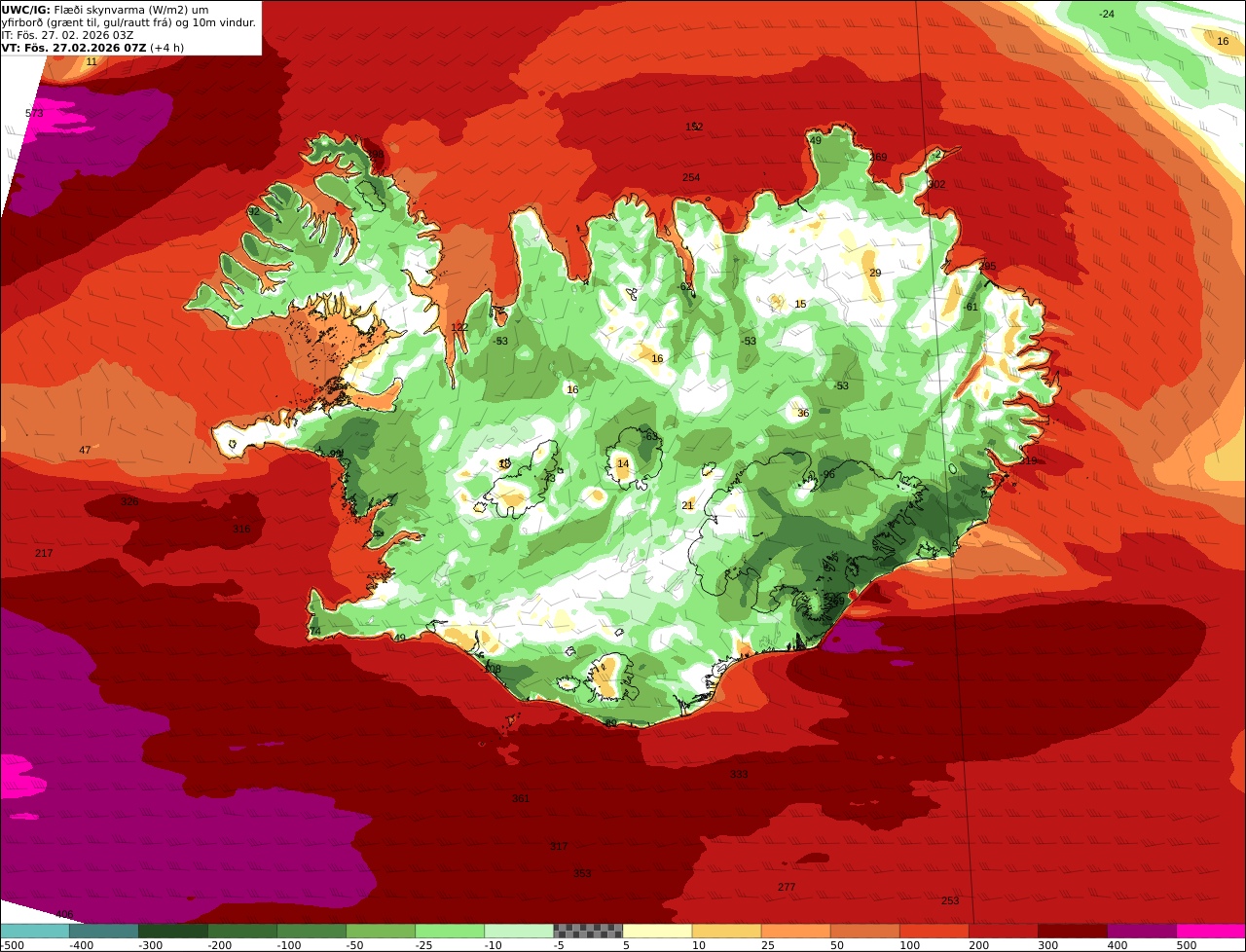Click the orange-red 100 to 200 swatch

934,931
